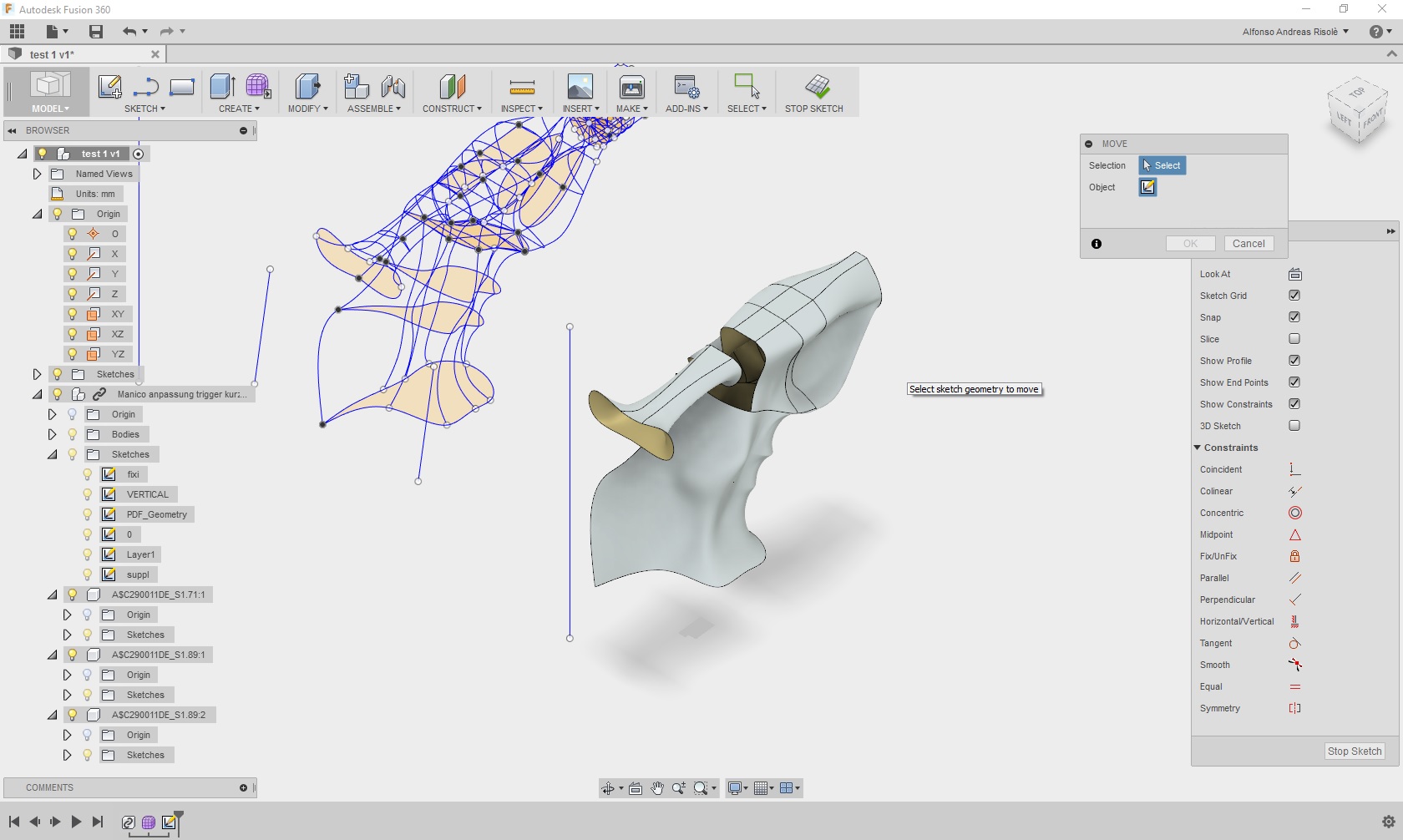Viewport: 1403px width, 840px height.
Task: Collapse the Constraints section
Action: 1196,448
